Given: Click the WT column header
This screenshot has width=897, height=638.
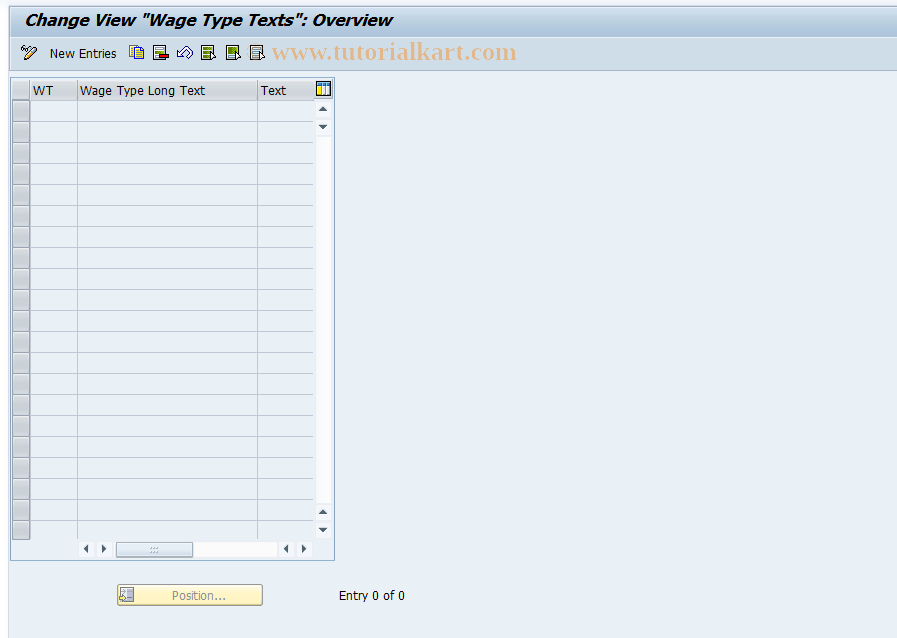Looking at the screenshot, I should 54,90.
